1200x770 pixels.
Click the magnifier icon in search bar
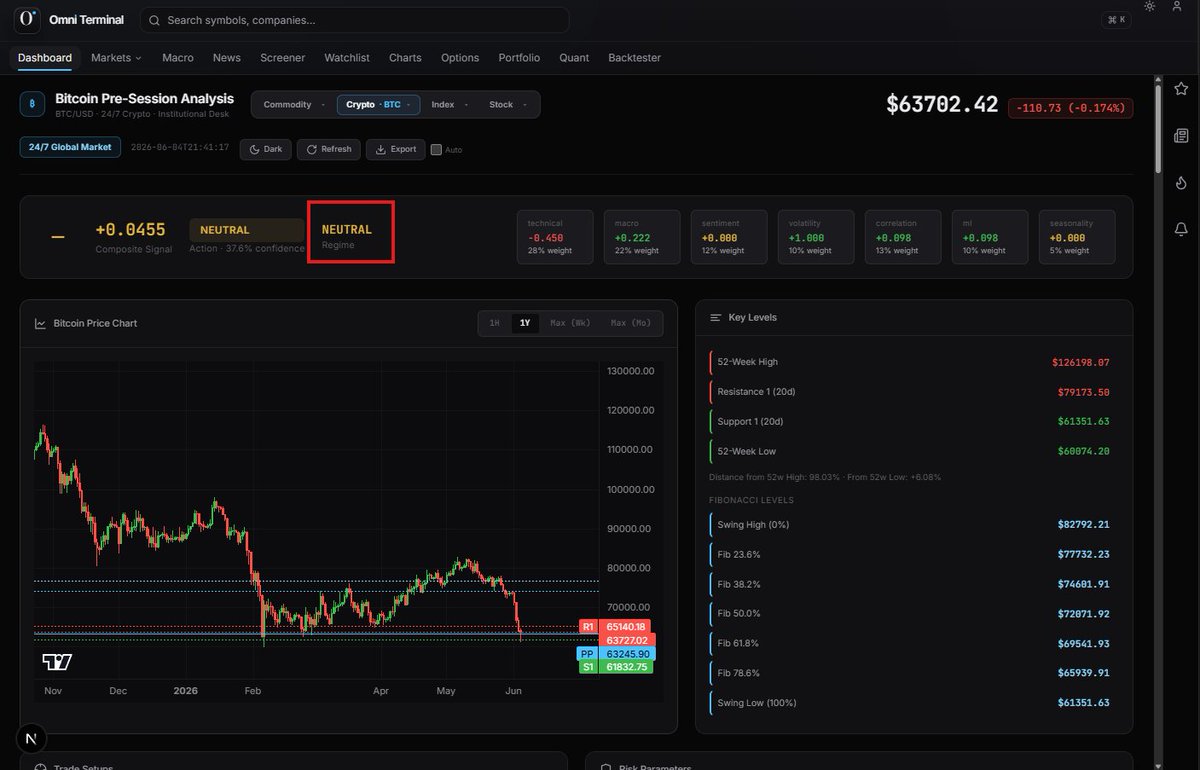pos(155,20)
